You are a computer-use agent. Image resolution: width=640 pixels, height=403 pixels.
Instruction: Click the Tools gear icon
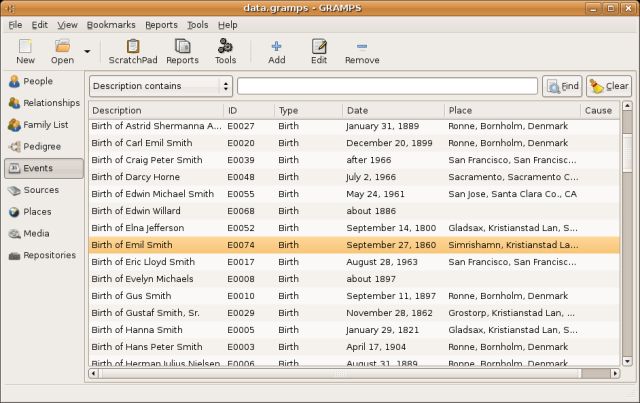click(225, 51)
